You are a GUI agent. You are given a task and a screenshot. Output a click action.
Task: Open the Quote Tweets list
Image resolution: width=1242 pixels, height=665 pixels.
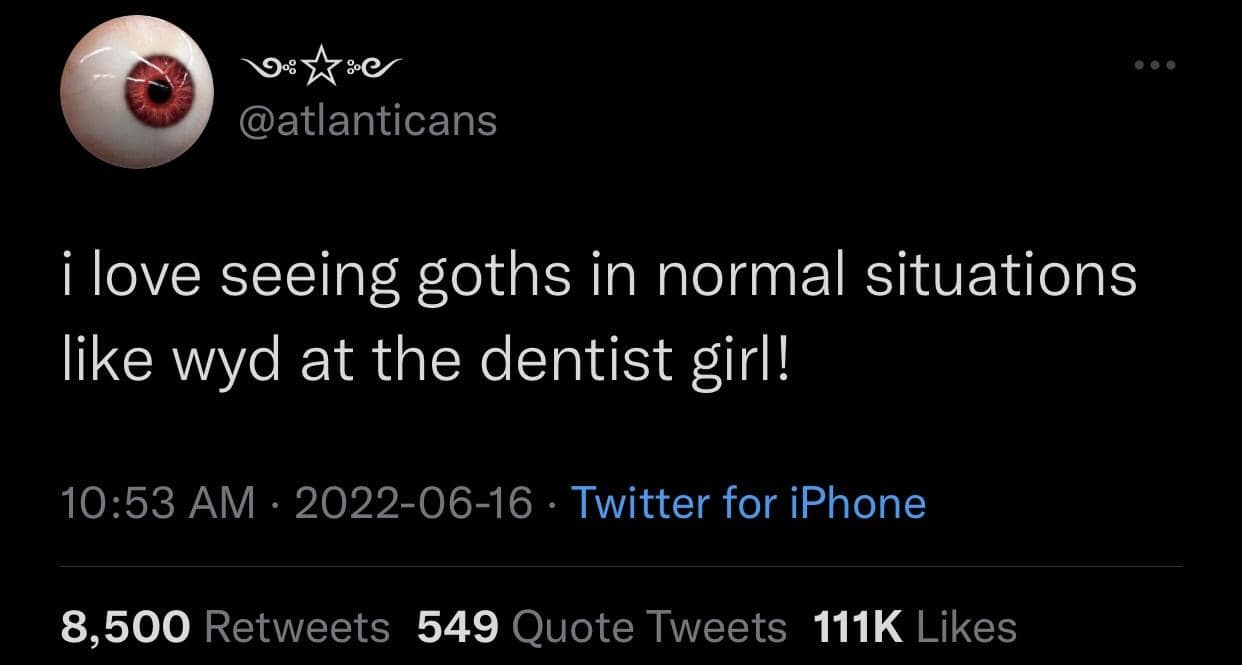648,627
